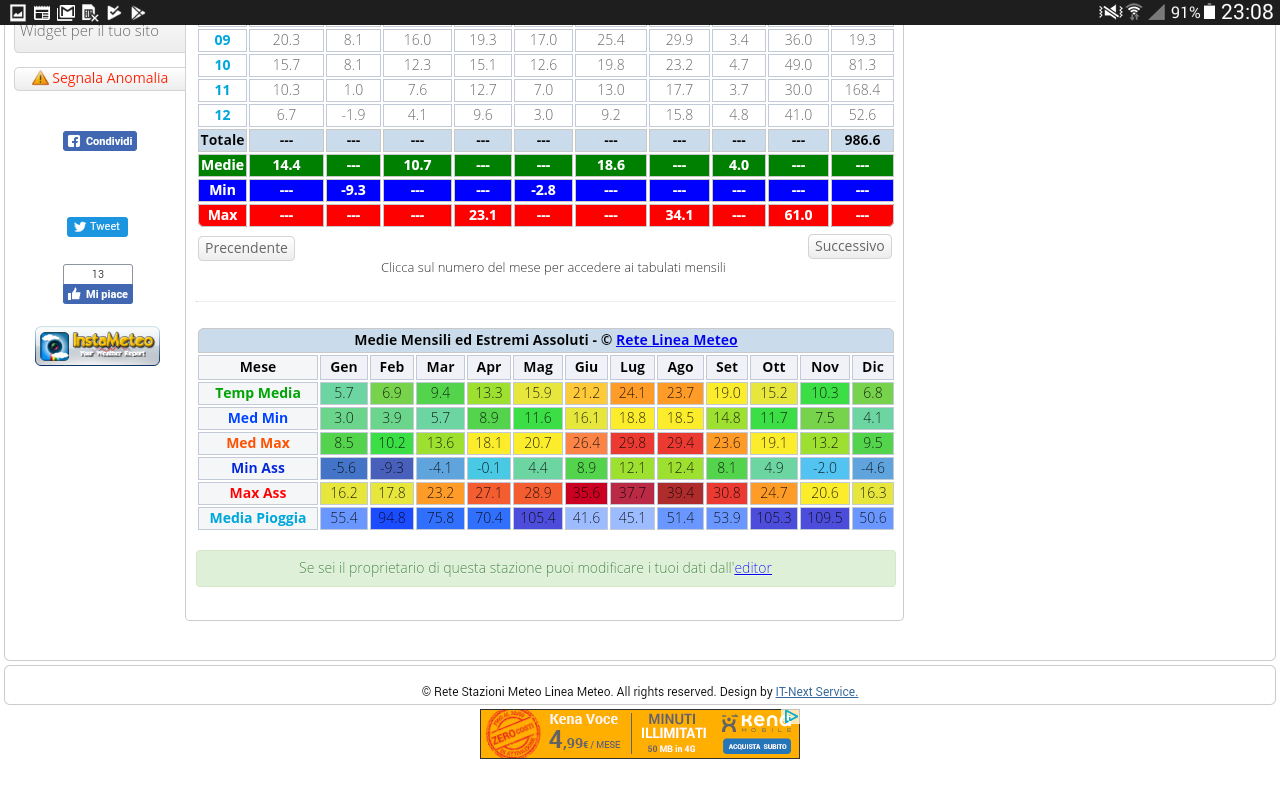Go to Precedente year
Screen dimensions: 1280x800
pos(246,248)
